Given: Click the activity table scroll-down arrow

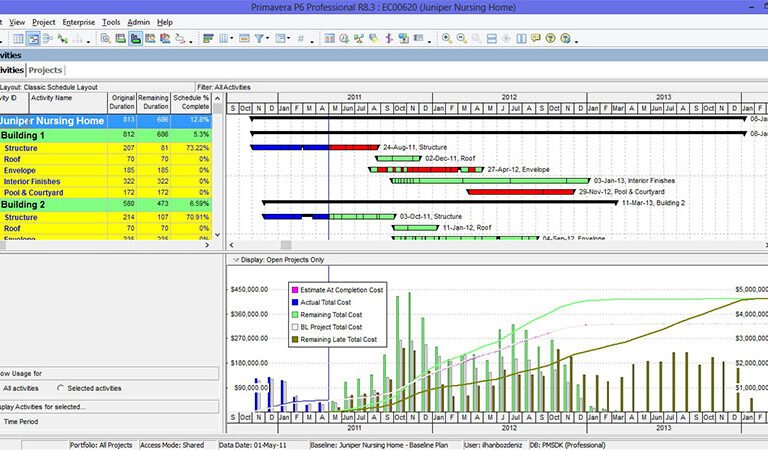Looking at the screenshot, I should pos(217,235).
